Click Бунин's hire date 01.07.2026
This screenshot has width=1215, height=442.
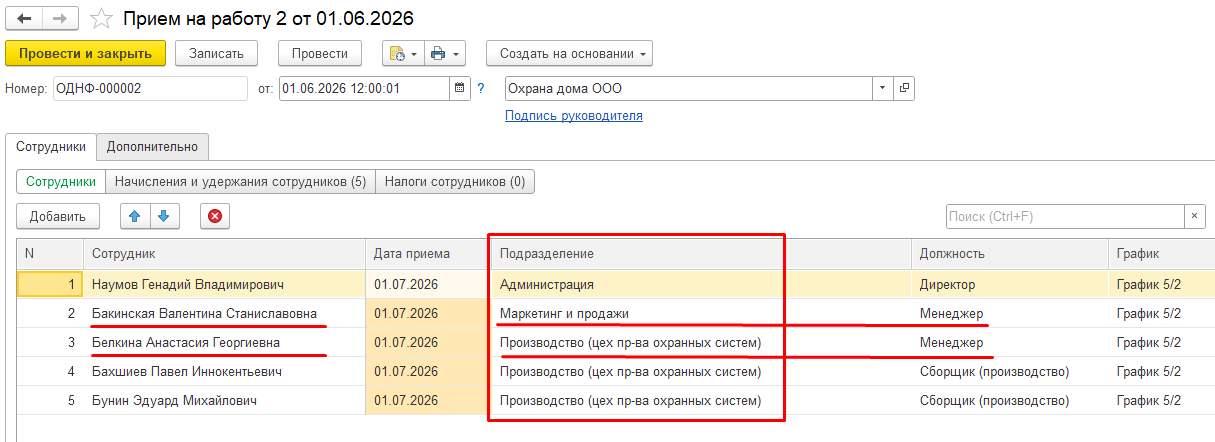427,401
